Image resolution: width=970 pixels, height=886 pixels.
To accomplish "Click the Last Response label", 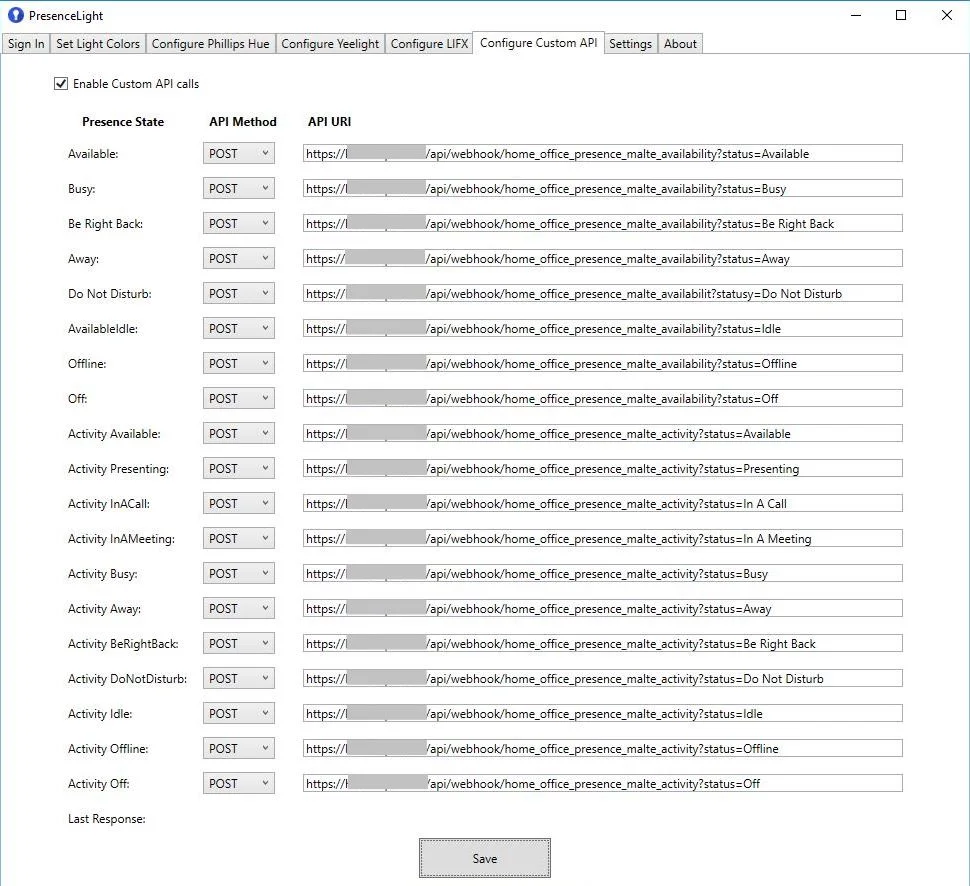I will [106, 819].
